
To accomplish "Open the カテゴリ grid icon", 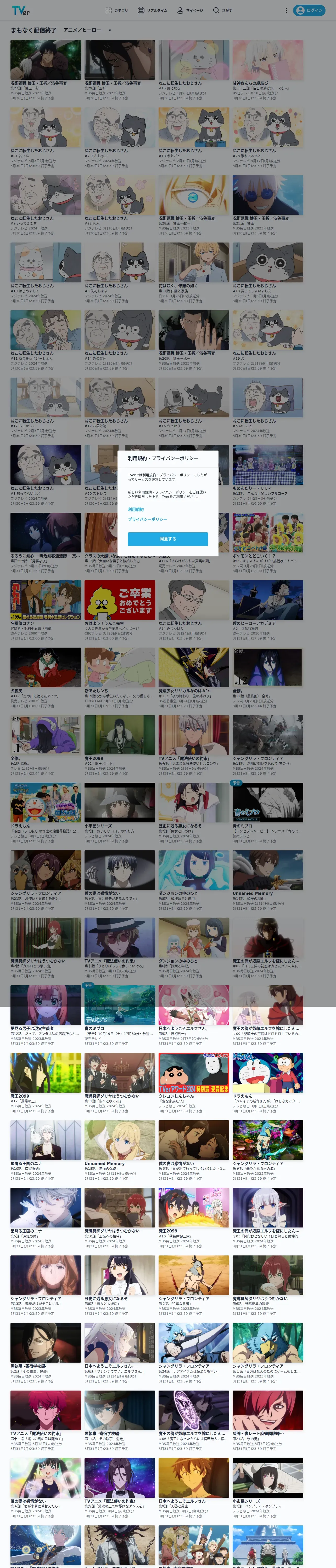I will point(109,10).
